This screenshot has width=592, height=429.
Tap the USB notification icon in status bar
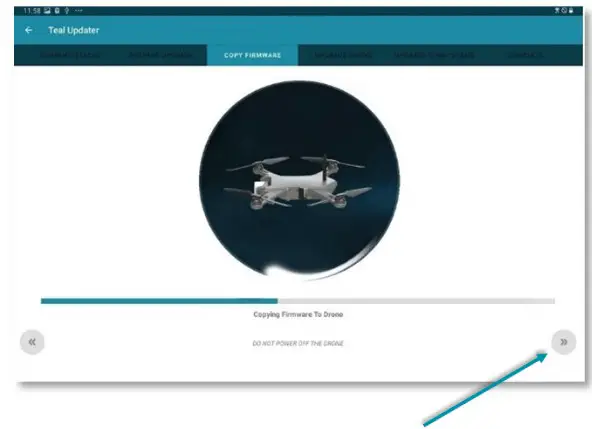pyautogui.click(x=66, y=11)
